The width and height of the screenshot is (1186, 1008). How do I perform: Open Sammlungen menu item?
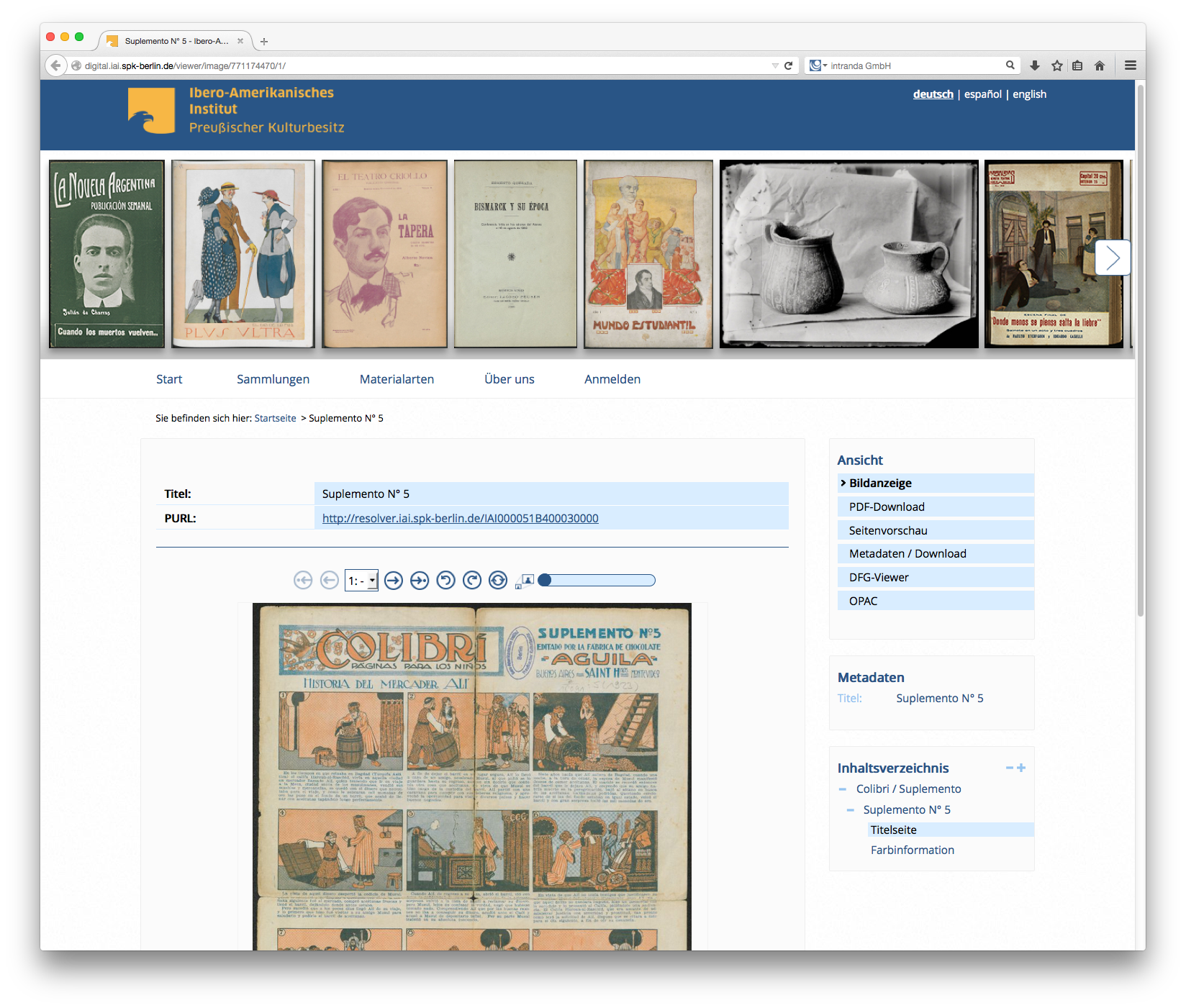point(273,379)
